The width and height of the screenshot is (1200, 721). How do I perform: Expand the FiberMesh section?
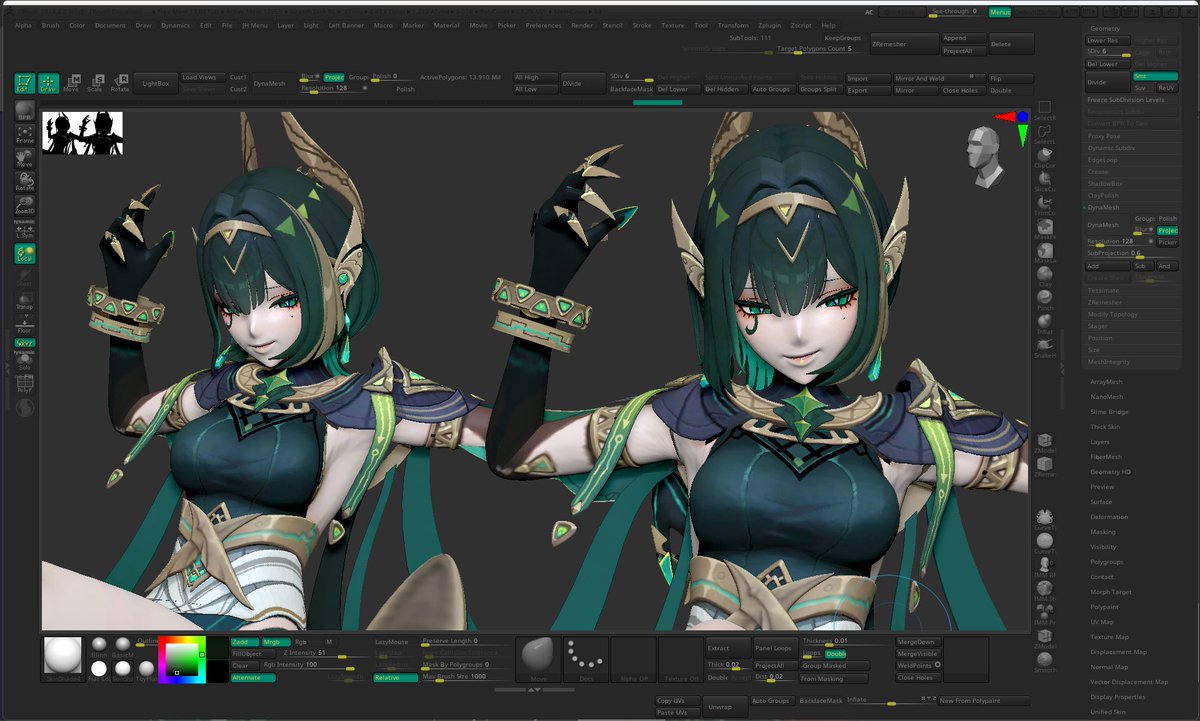pyautogui.click(x=1106, y=457)
